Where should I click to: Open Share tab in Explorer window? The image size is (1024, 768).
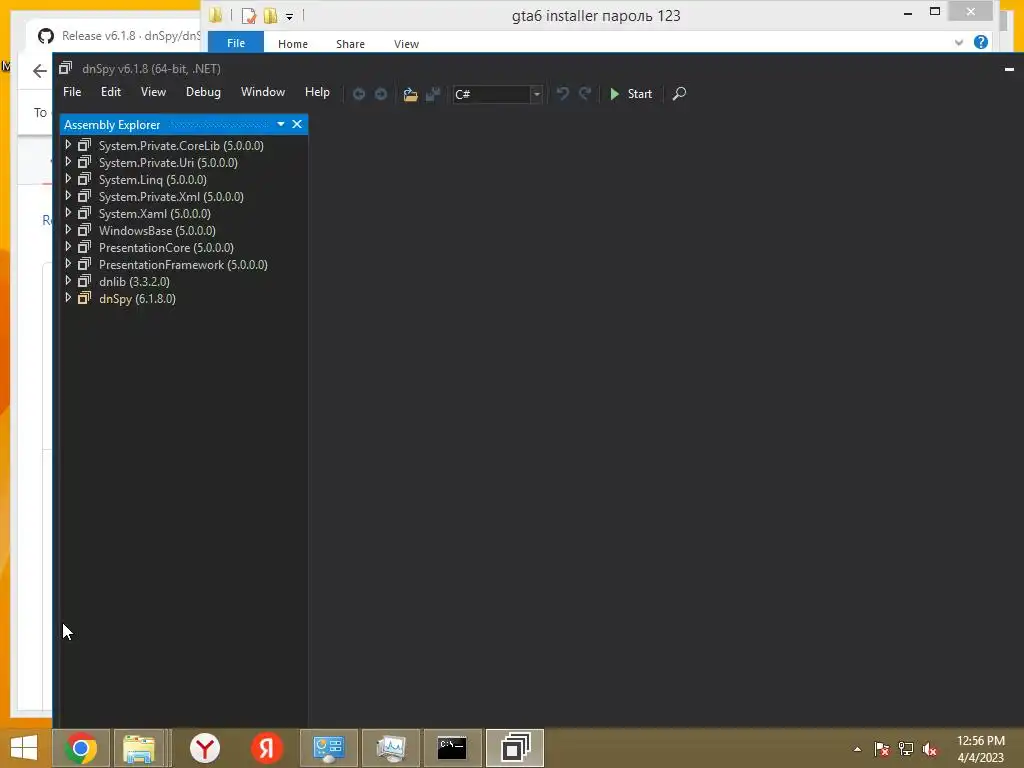[350, 44]
